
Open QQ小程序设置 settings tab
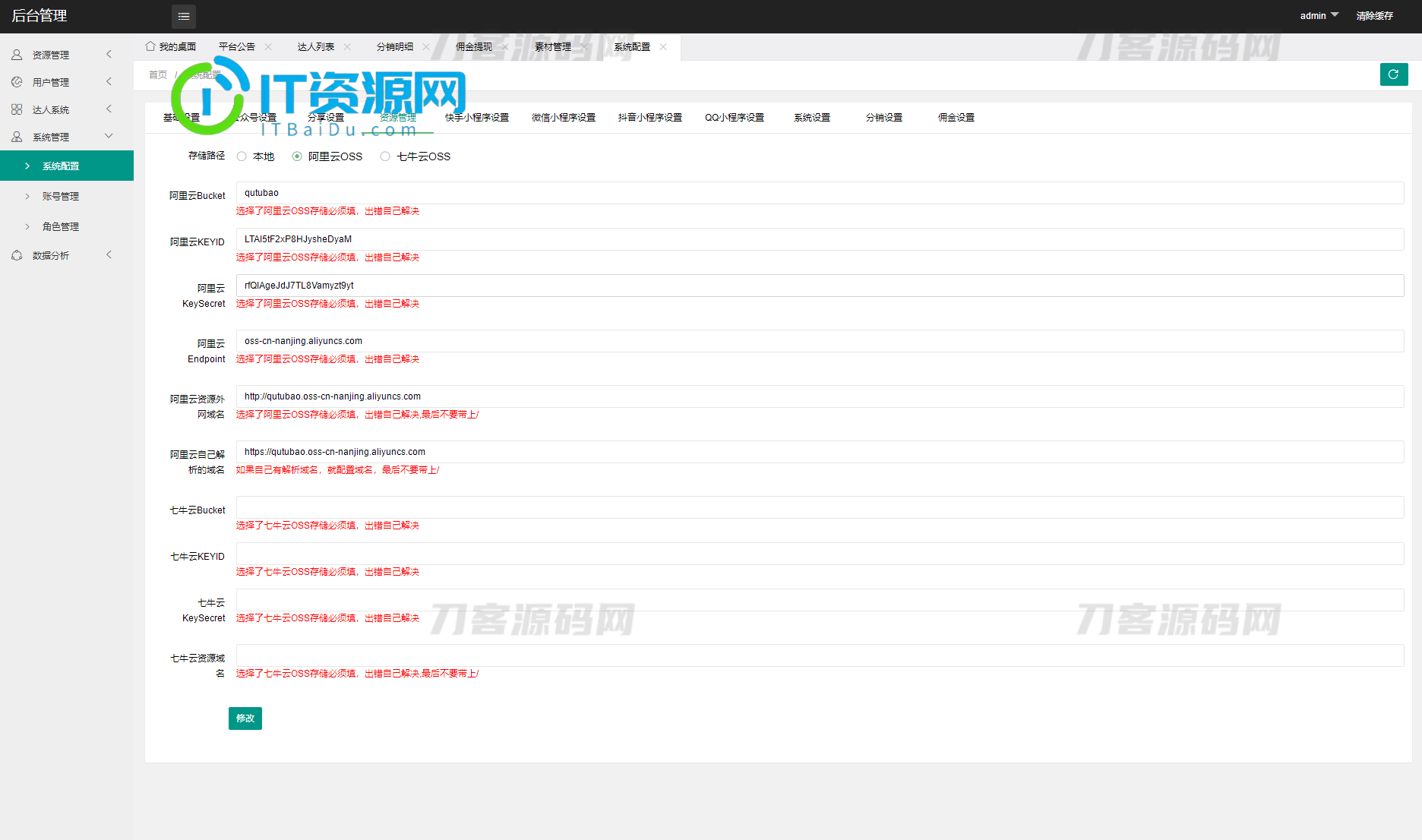point(735,118)
